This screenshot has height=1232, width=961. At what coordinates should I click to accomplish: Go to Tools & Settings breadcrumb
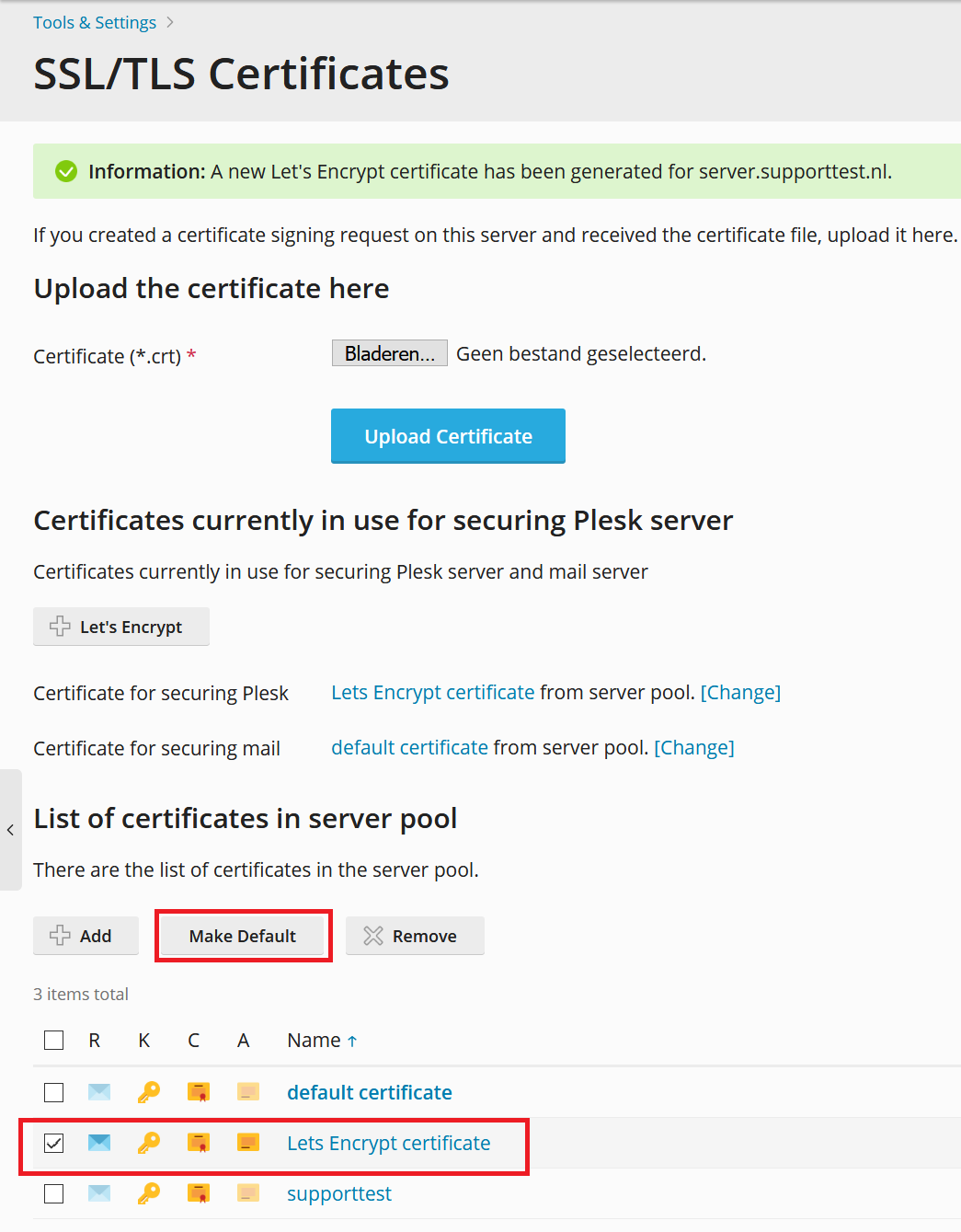point(95,22)
